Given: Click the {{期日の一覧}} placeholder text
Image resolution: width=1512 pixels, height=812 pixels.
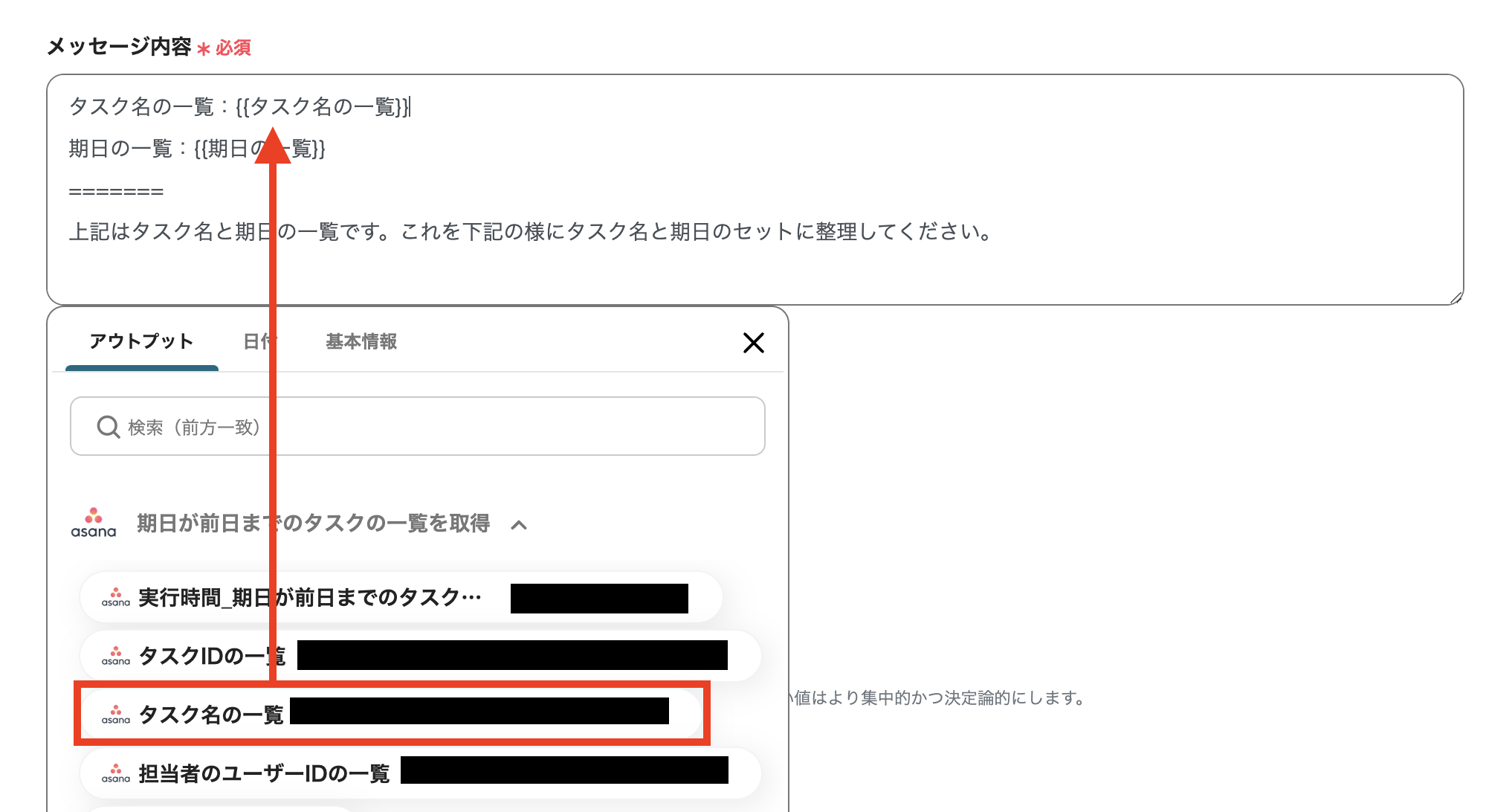Looking at the screenshot, I should [262, 149].
